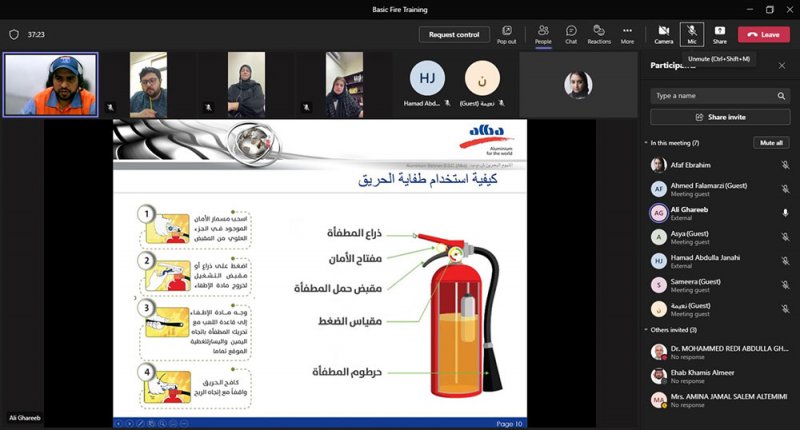
Task: Close the Participants panel
Action: click(782, 65)
